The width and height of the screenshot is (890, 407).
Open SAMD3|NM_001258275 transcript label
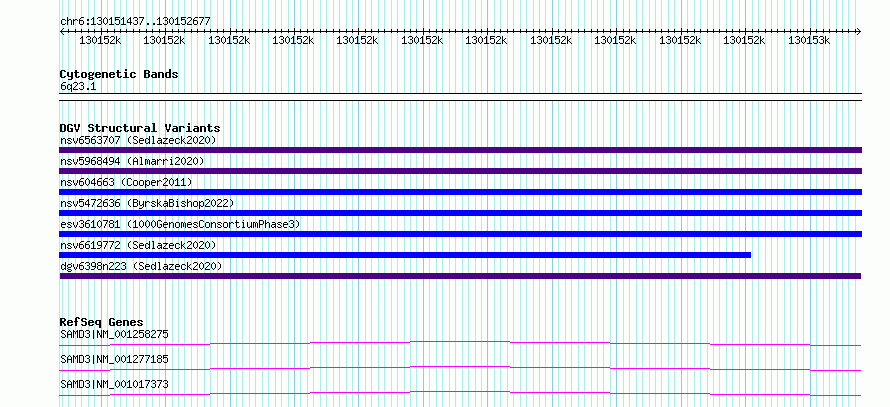point(114,334)
